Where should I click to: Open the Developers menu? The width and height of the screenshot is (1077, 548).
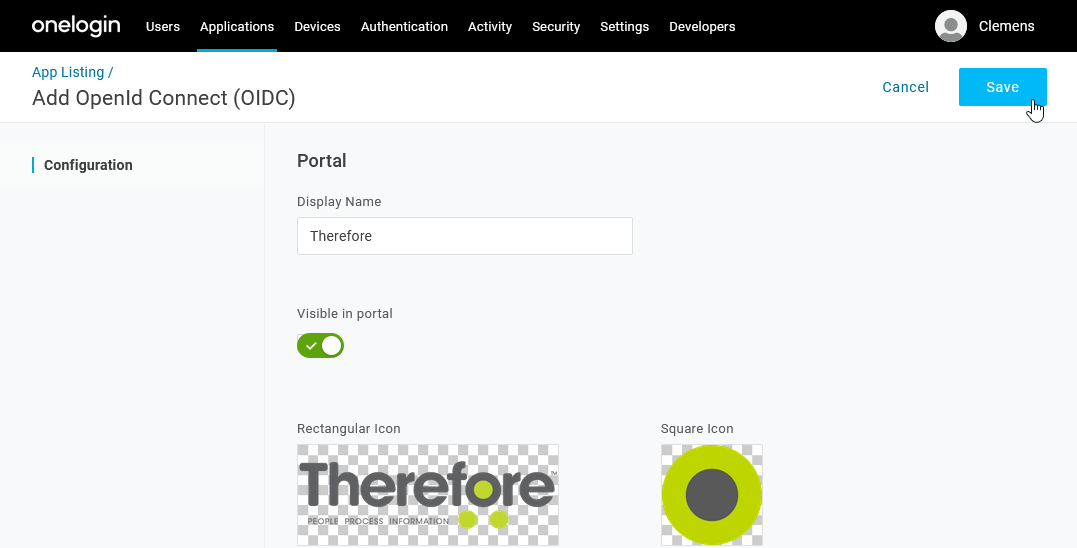coord(702,27)
